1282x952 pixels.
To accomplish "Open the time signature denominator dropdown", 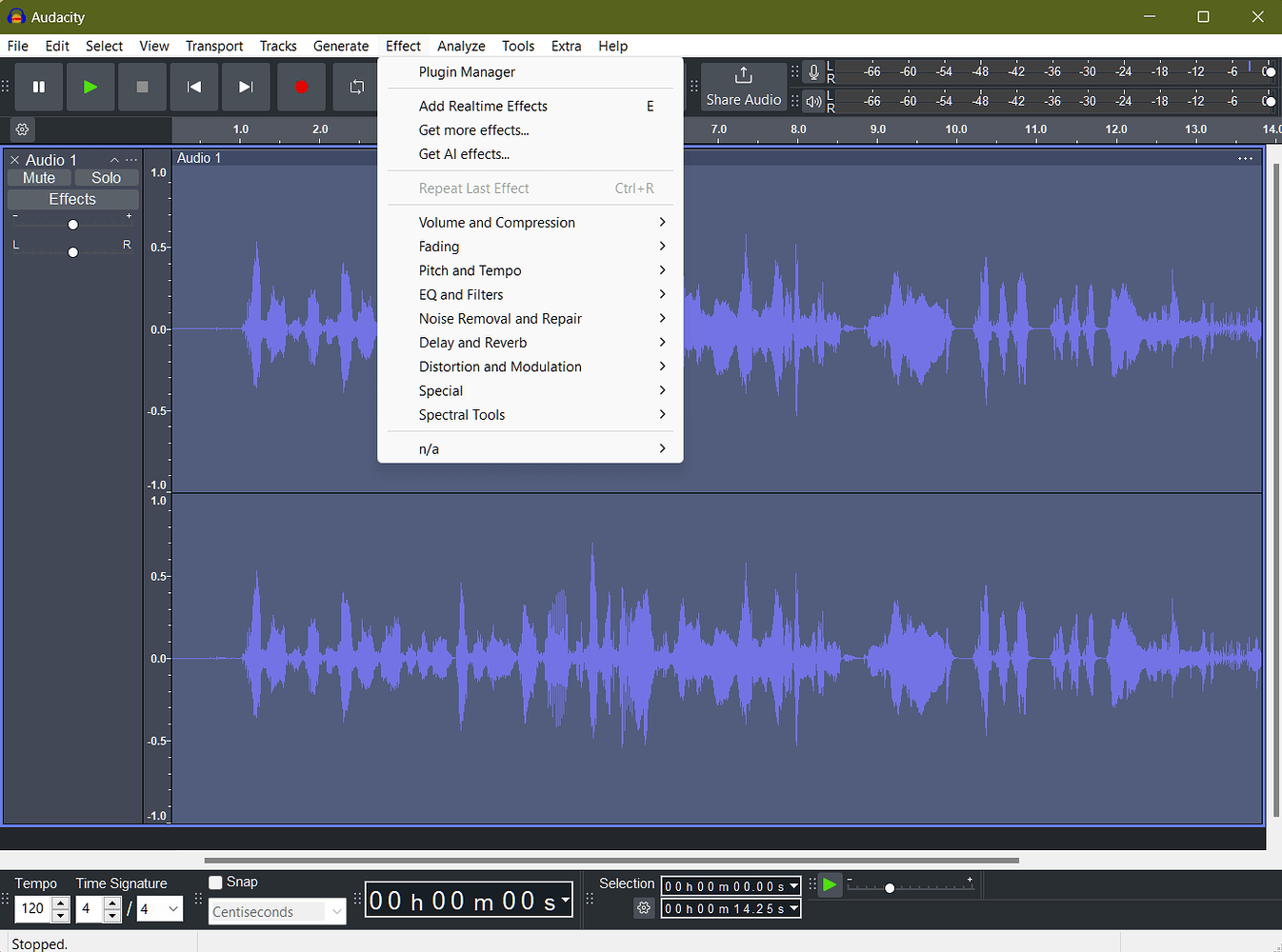I will tap(159, 909).
